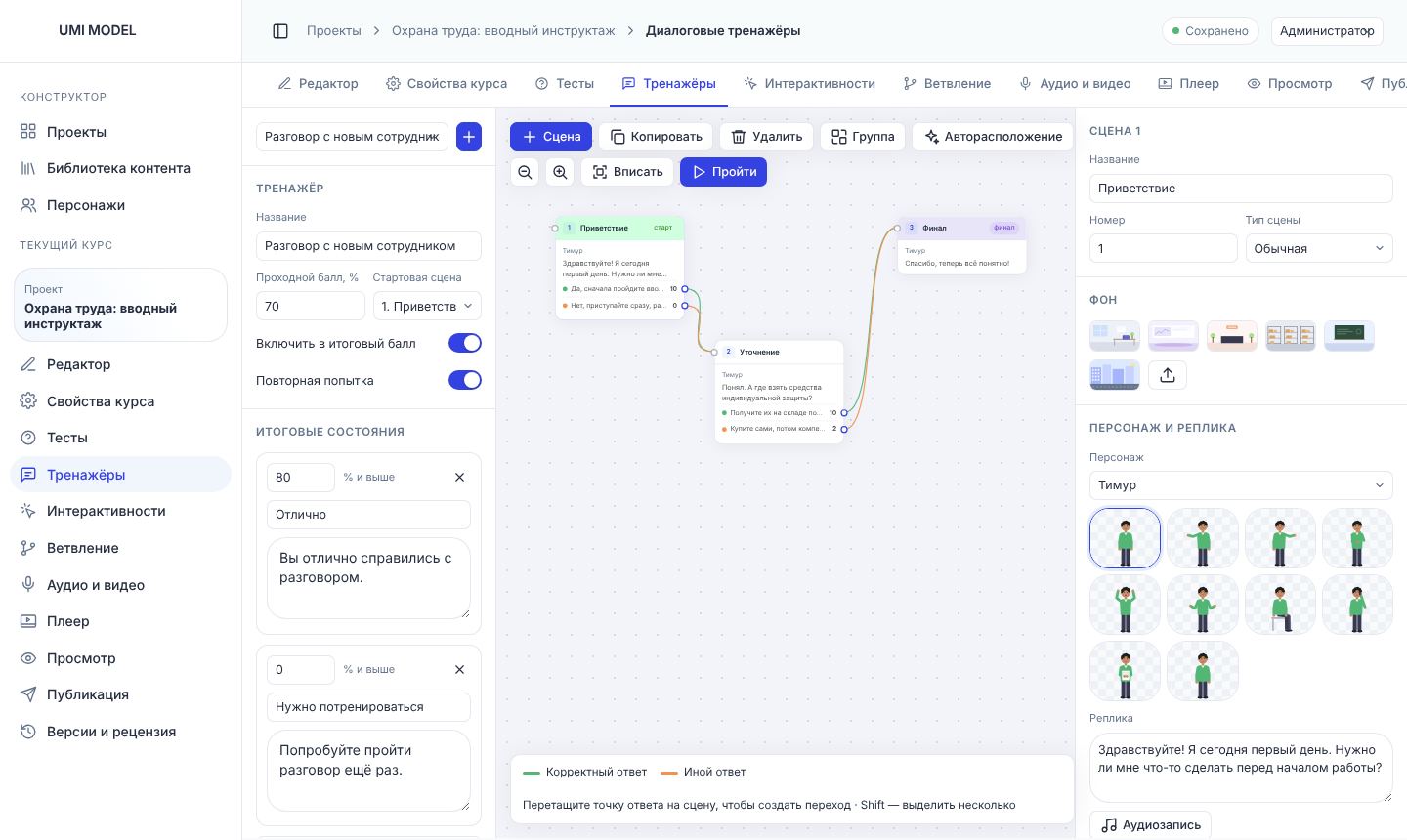This screenshot has width=1407, height=840.
Task: Open Библиотека контента in sidebar
Action: (118, 168)
